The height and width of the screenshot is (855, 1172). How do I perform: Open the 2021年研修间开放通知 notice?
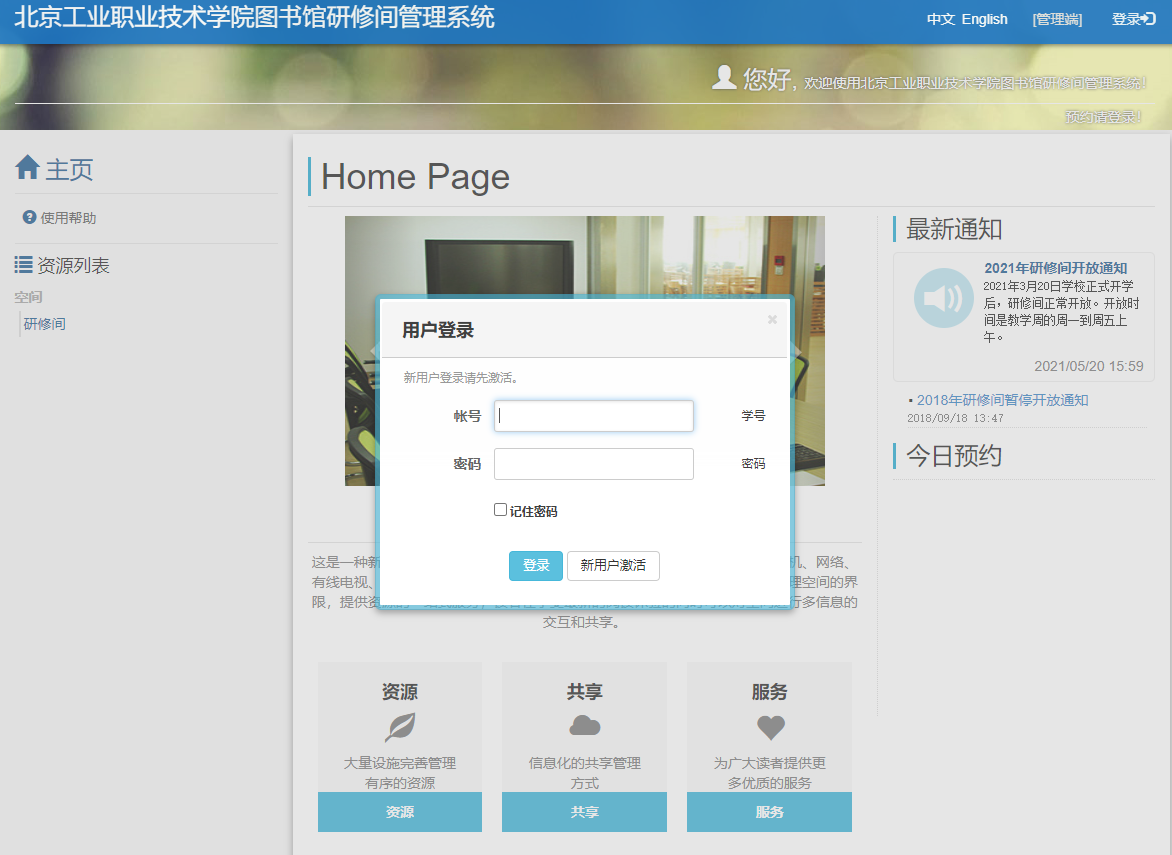tap(1055, 268)
